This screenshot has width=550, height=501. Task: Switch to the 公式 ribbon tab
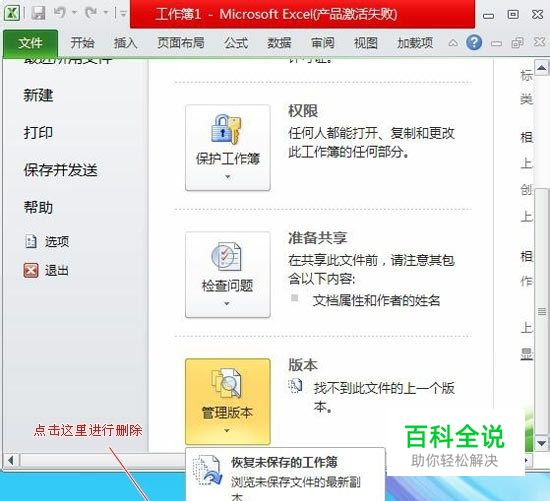236,43
